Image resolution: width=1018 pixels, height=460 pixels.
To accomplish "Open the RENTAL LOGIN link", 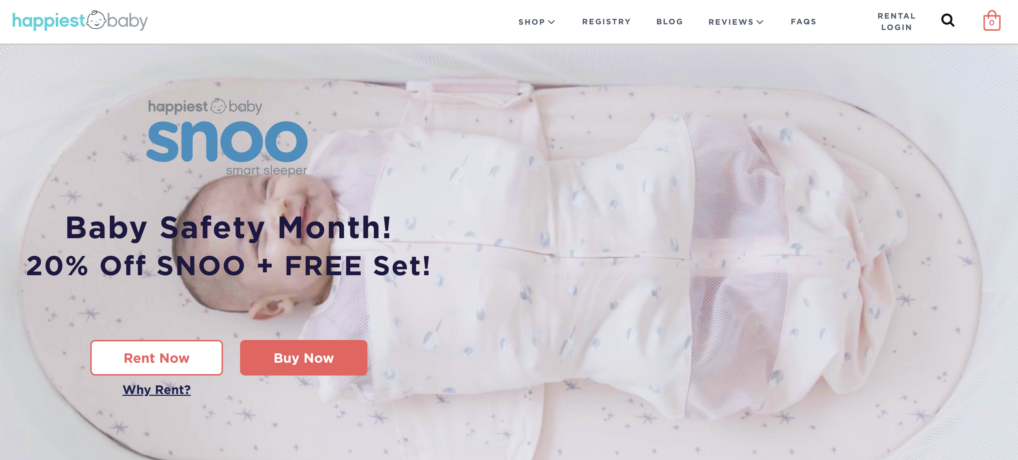I will (897, 21).
